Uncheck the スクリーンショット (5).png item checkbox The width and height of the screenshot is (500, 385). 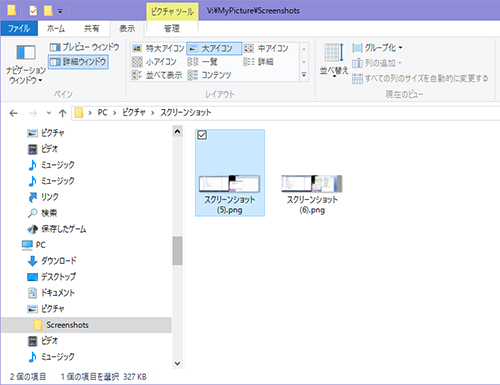202,135
